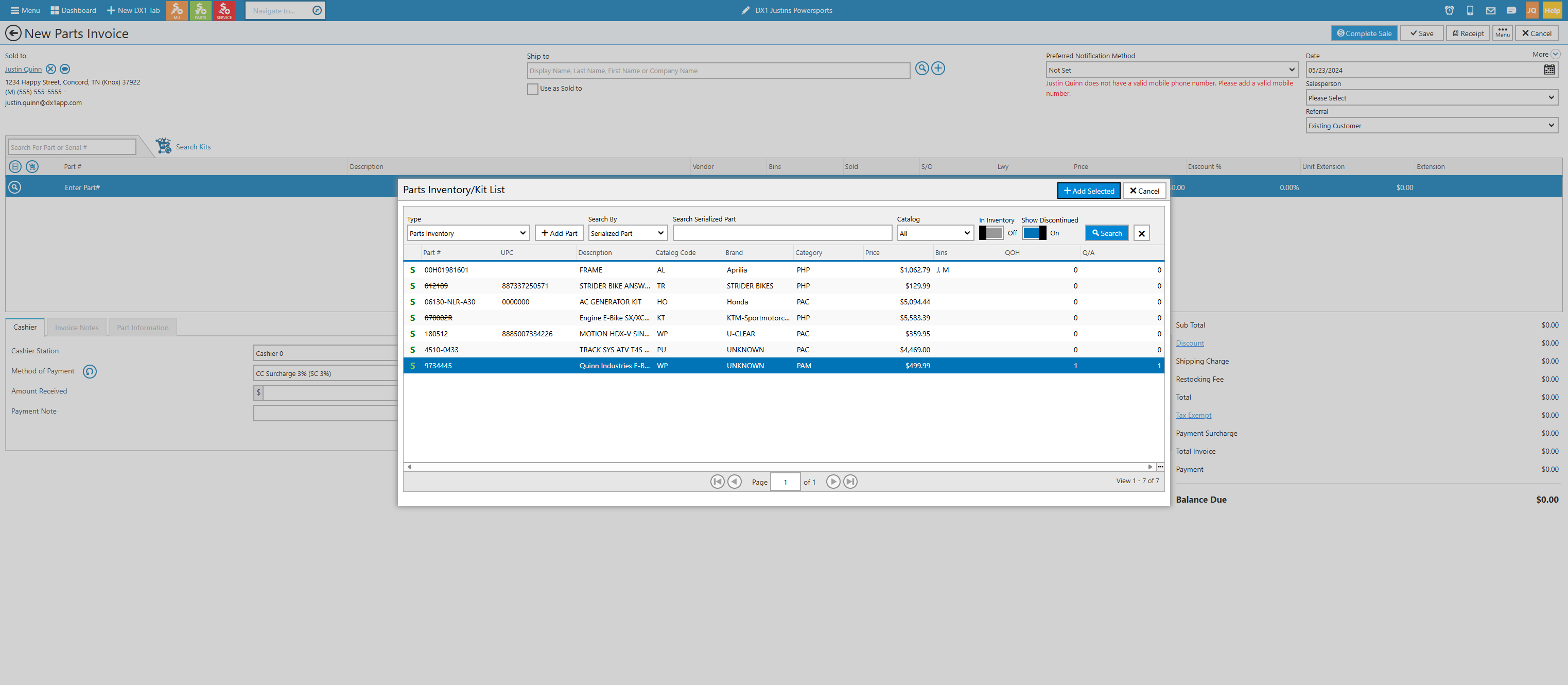Switch to the Invoice Notes tab
The image size is (1568, 685).
coord(77,328)
